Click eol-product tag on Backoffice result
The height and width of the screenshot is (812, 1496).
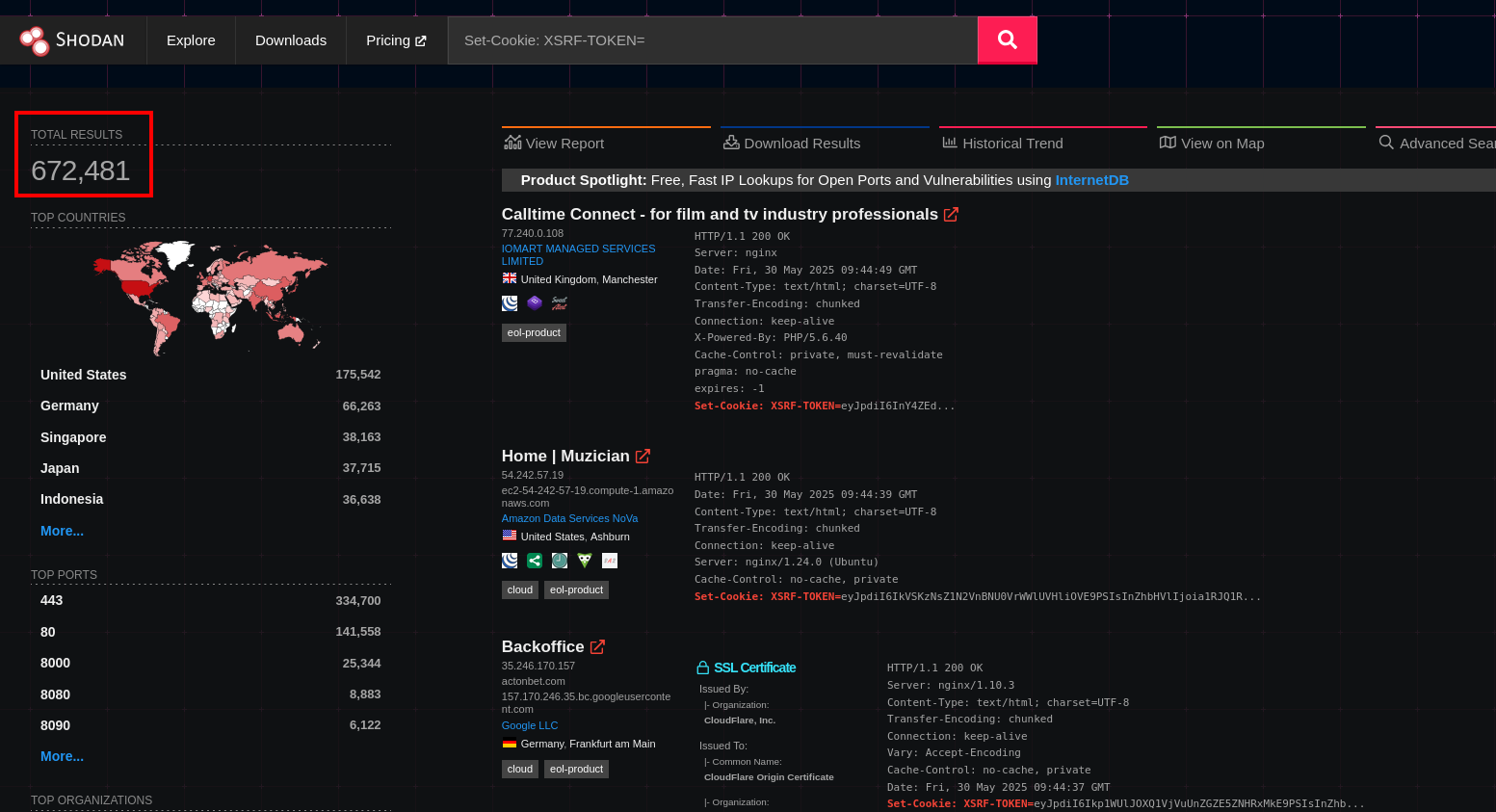[576, 769]
